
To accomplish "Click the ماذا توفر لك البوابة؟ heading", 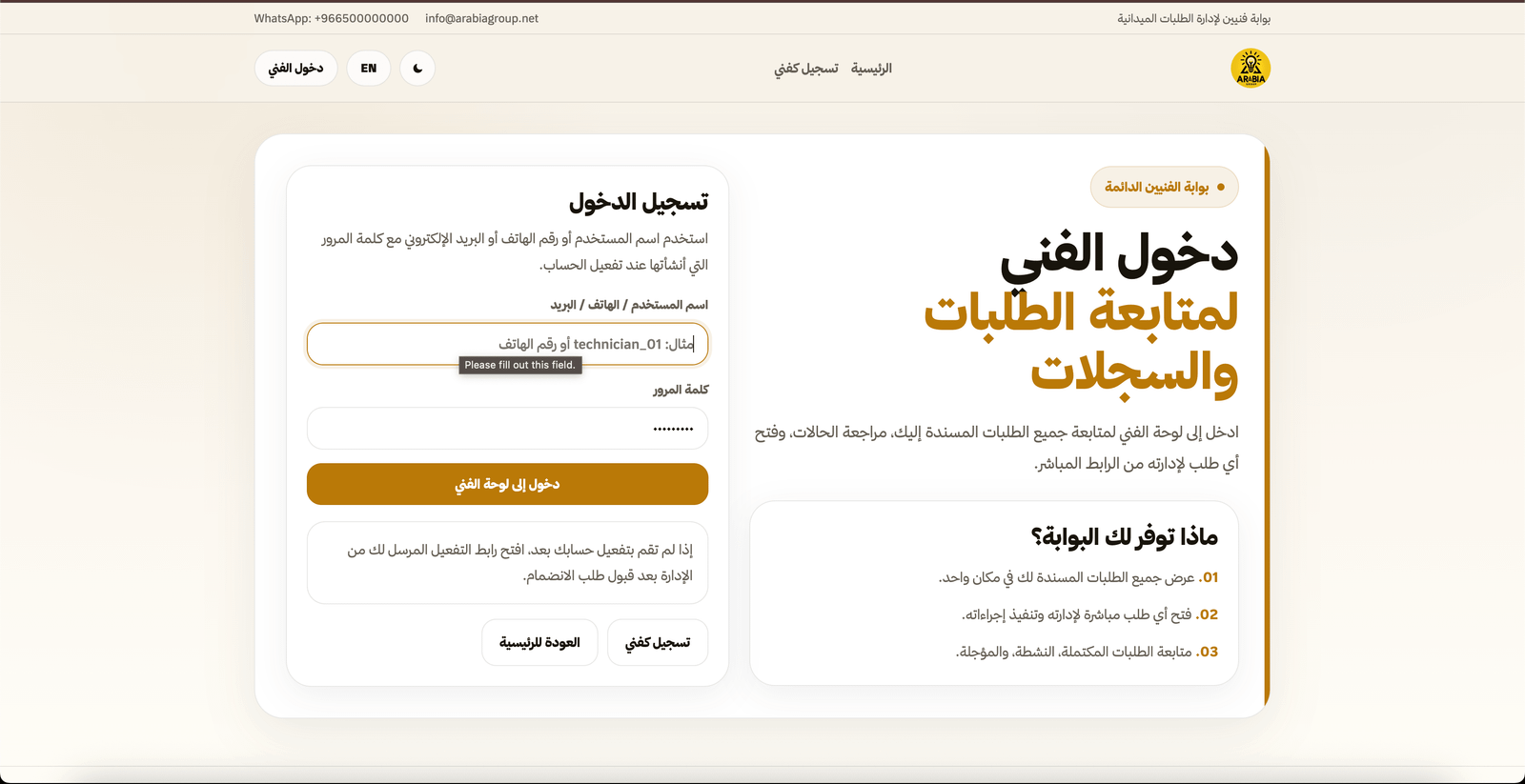I will click(x=1124, y=537).
